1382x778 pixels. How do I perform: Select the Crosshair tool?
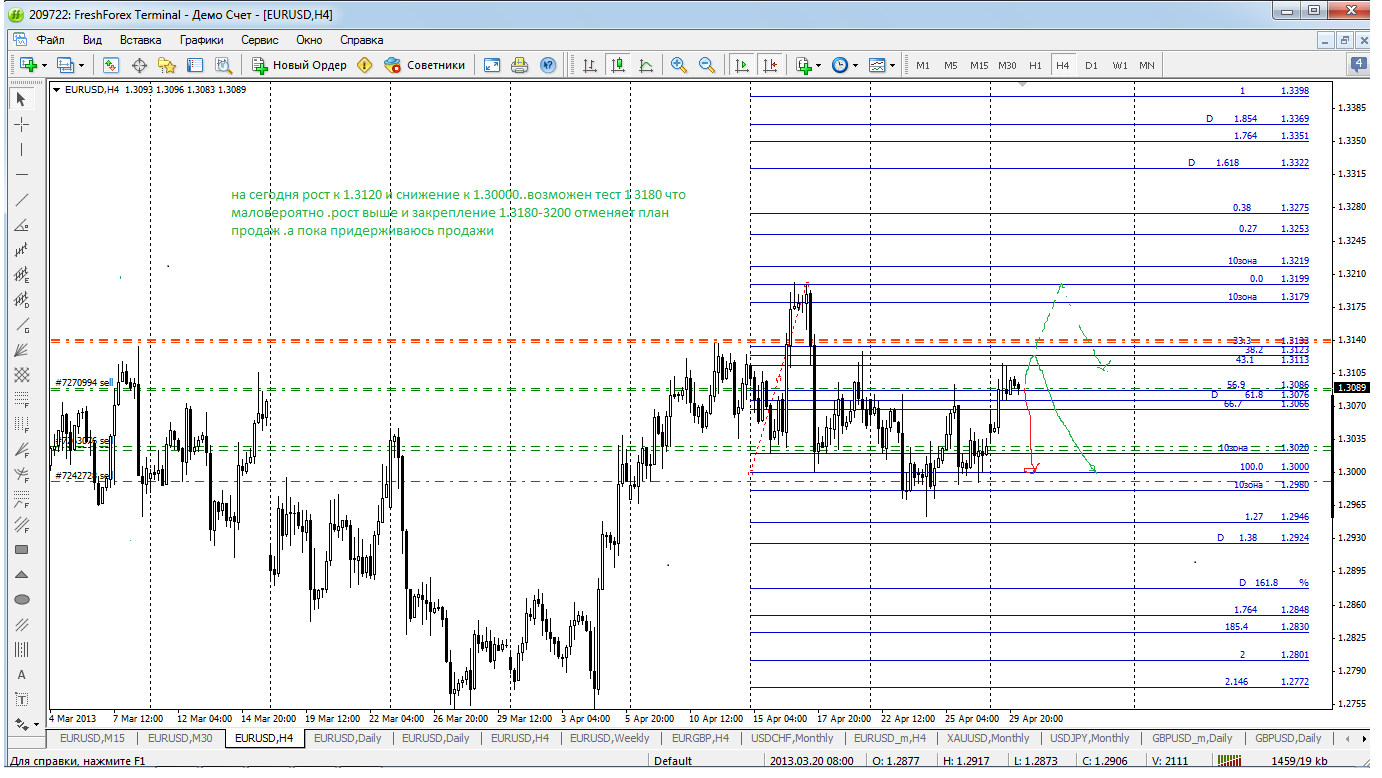[22, 124]
